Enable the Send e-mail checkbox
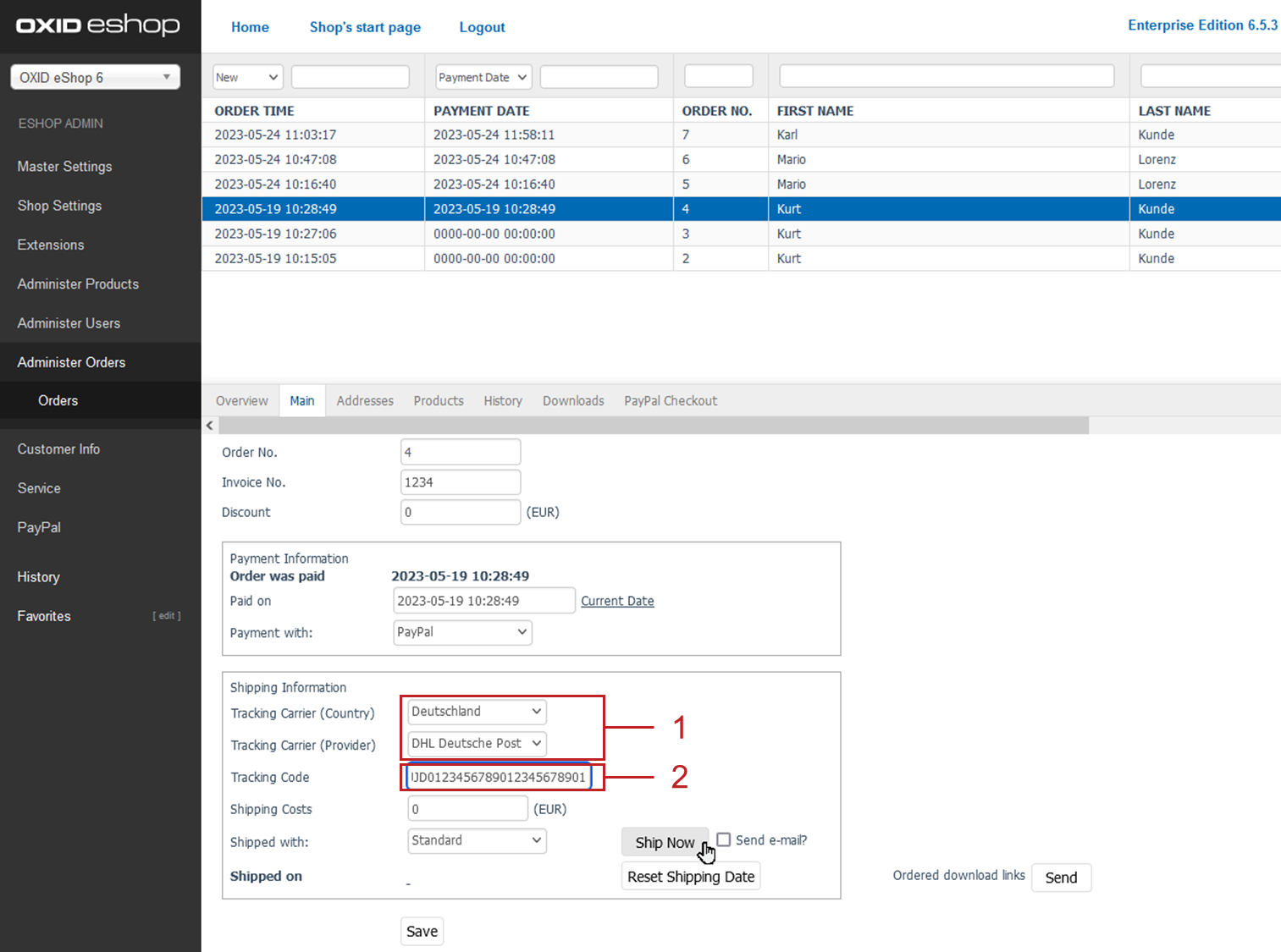 click(724, 839)
